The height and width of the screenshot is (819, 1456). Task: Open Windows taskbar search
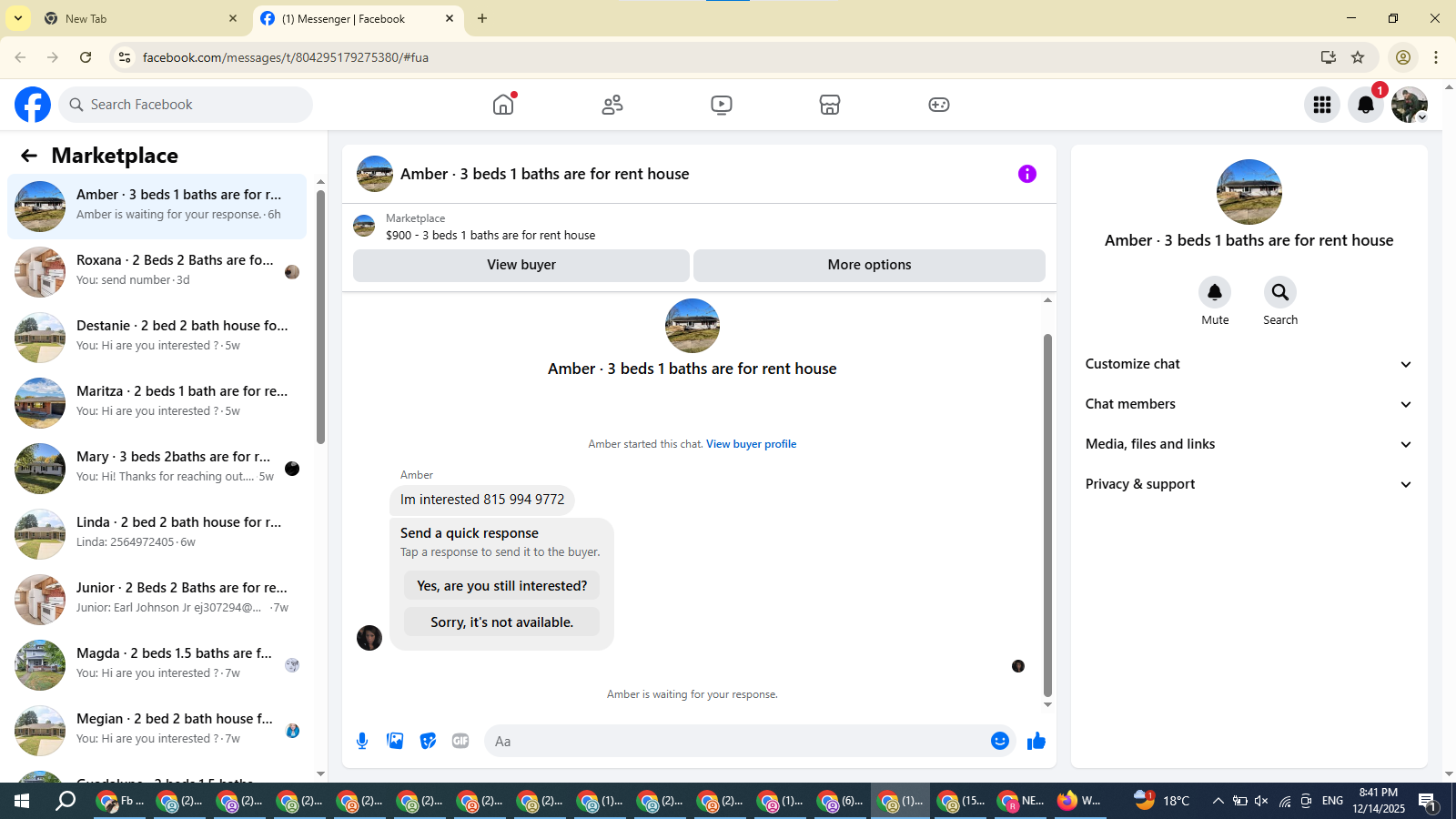66,801
